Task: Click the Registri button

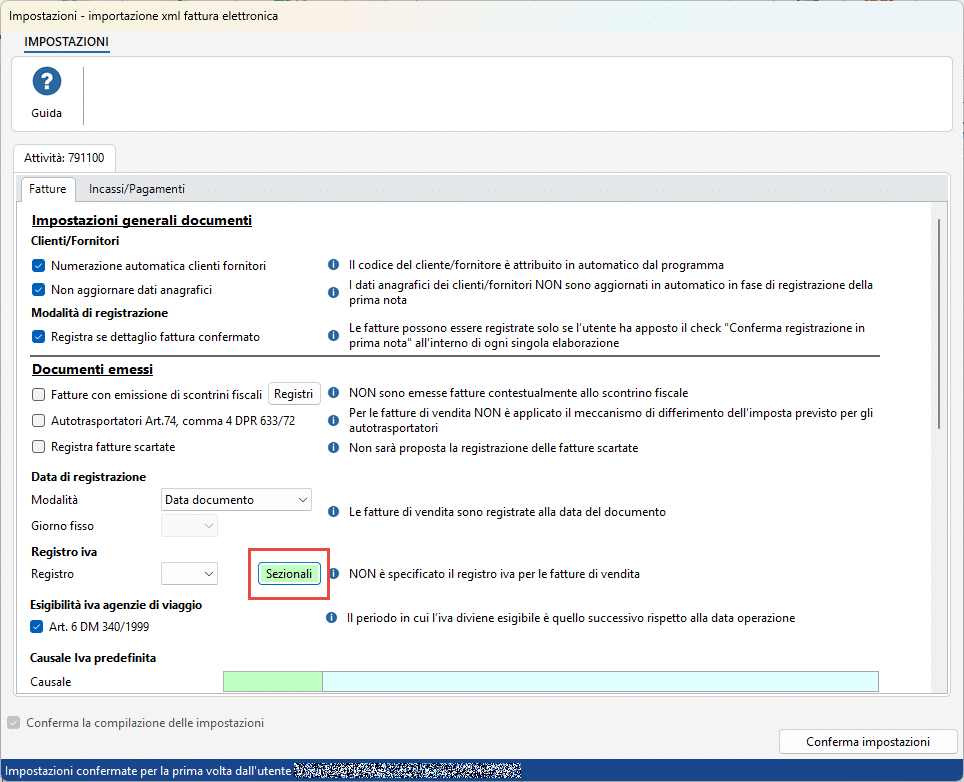Action: [x=294, y=394]
